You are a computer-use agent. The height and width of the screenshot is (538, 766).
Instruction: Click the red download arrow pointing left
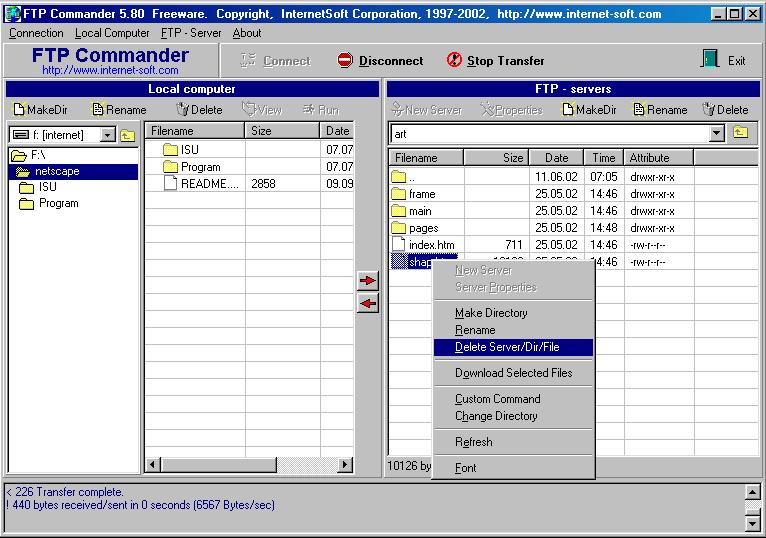[x=367, y=303]
